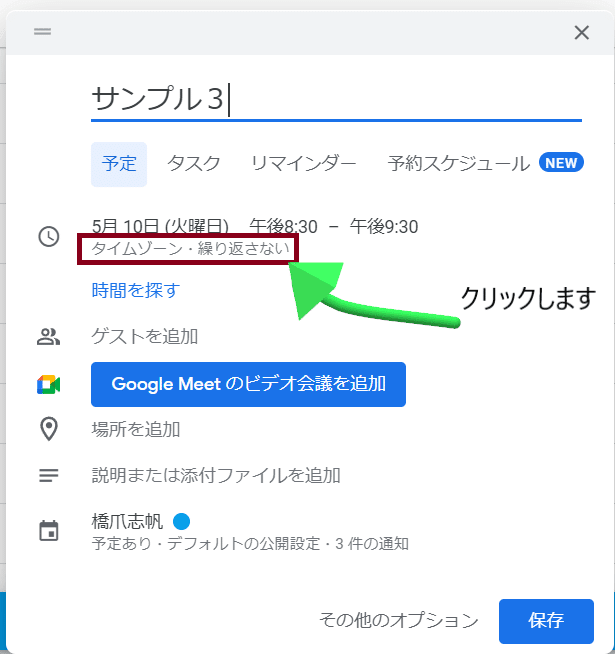
Task: Open the date 5月 10日 (火曜日)
Action: [160, 226]
